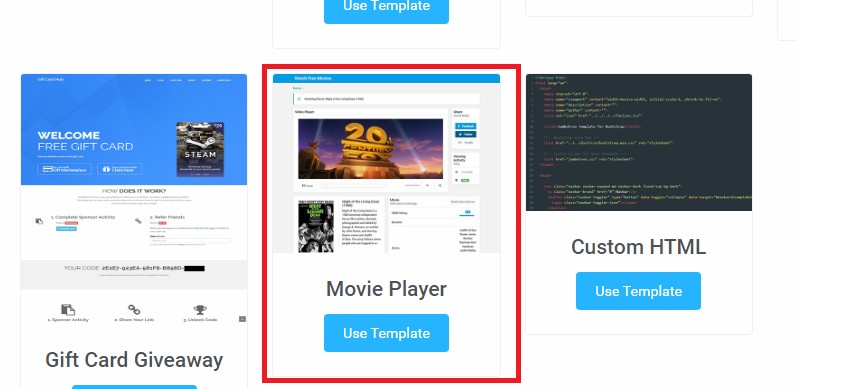The image size is (856, 389).
Task: Select the Movie Player title text
Action: click(x=386, y=289)
